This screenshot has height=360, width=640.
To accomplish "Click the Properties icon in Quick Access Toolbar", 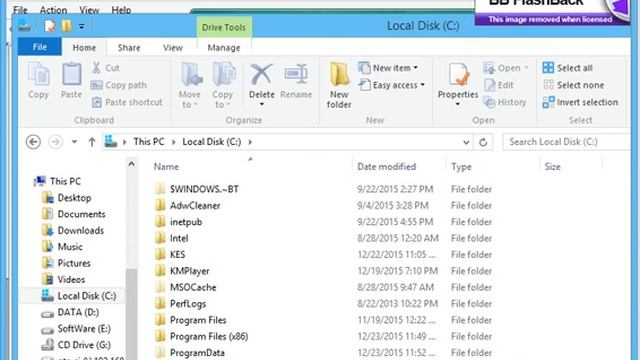I will coord(50,26).
